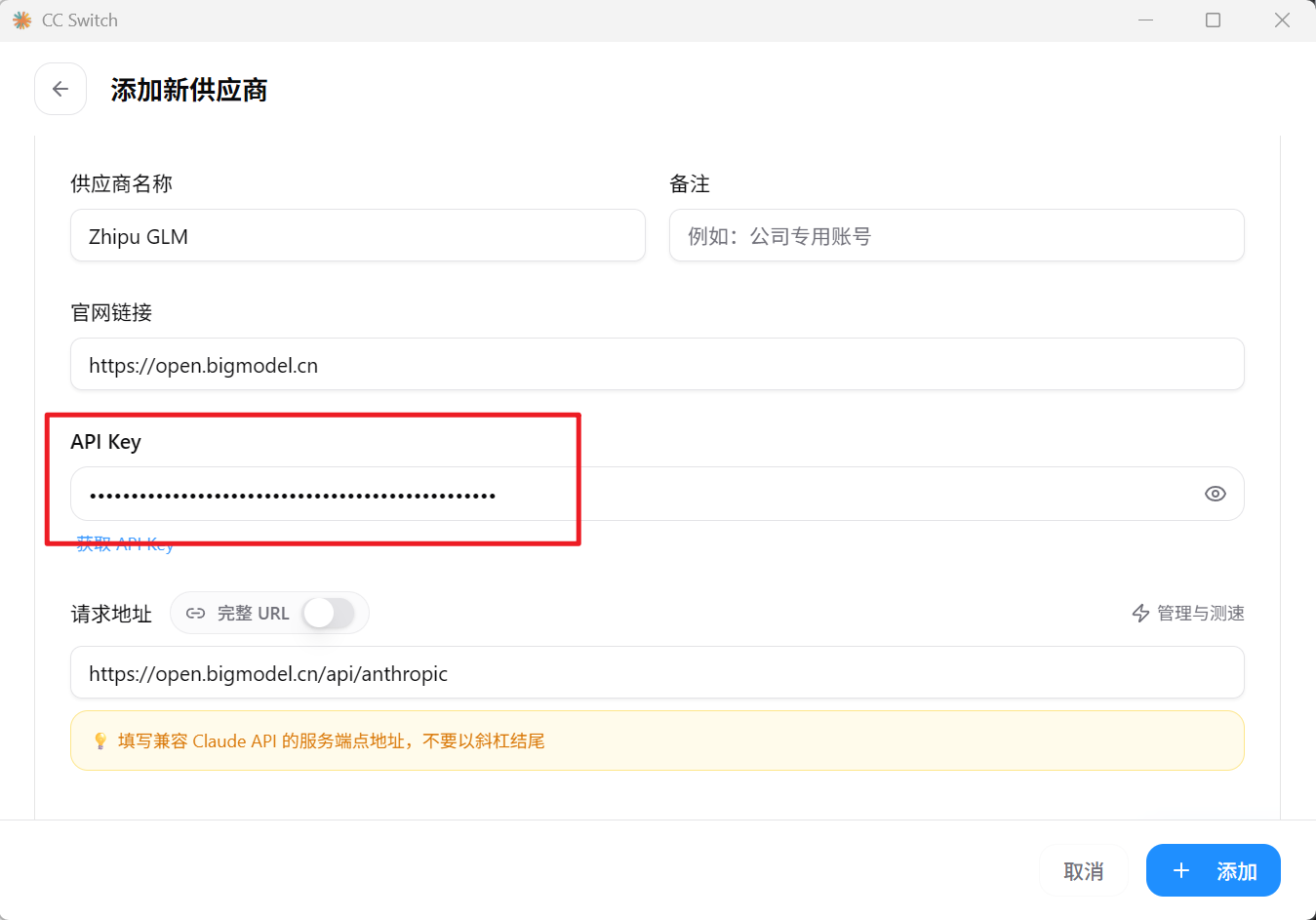Click the lightbulb hint icon
The height and width of the screenshot is (920, 1316).
100,740
